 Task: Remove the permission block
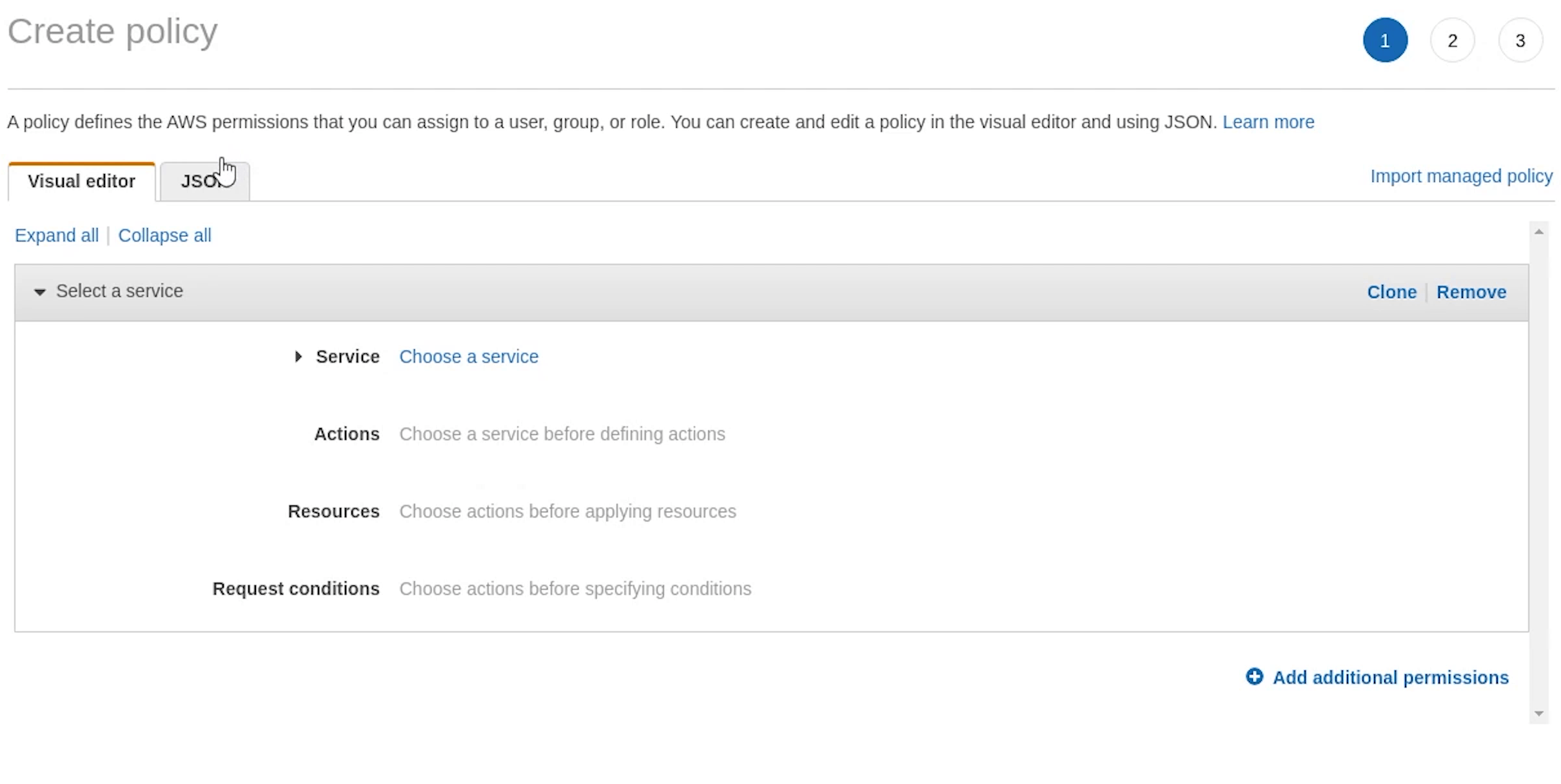pos(1471,292)
